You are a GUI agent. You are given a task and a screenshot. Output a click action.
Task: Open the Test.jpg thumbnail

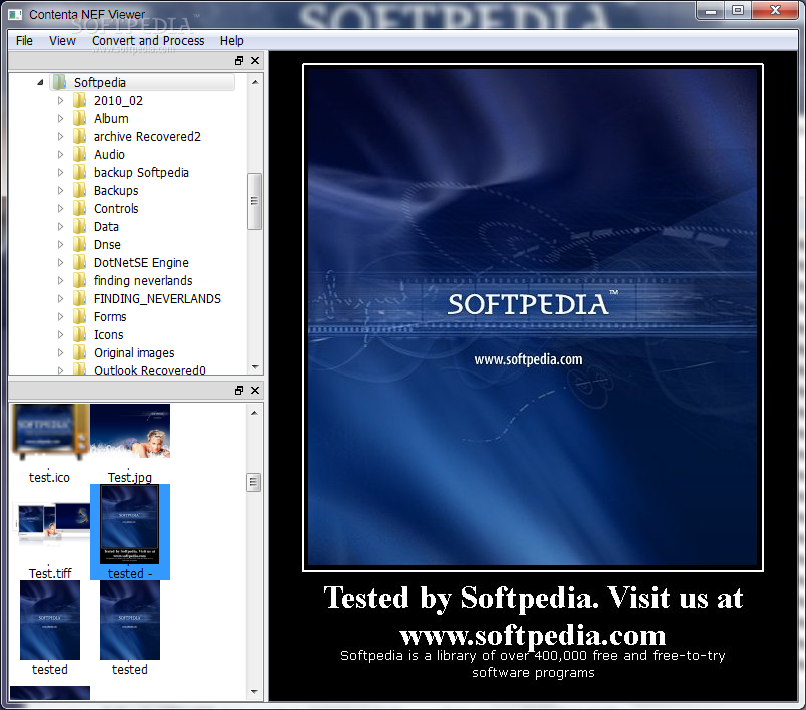(130, 431)
